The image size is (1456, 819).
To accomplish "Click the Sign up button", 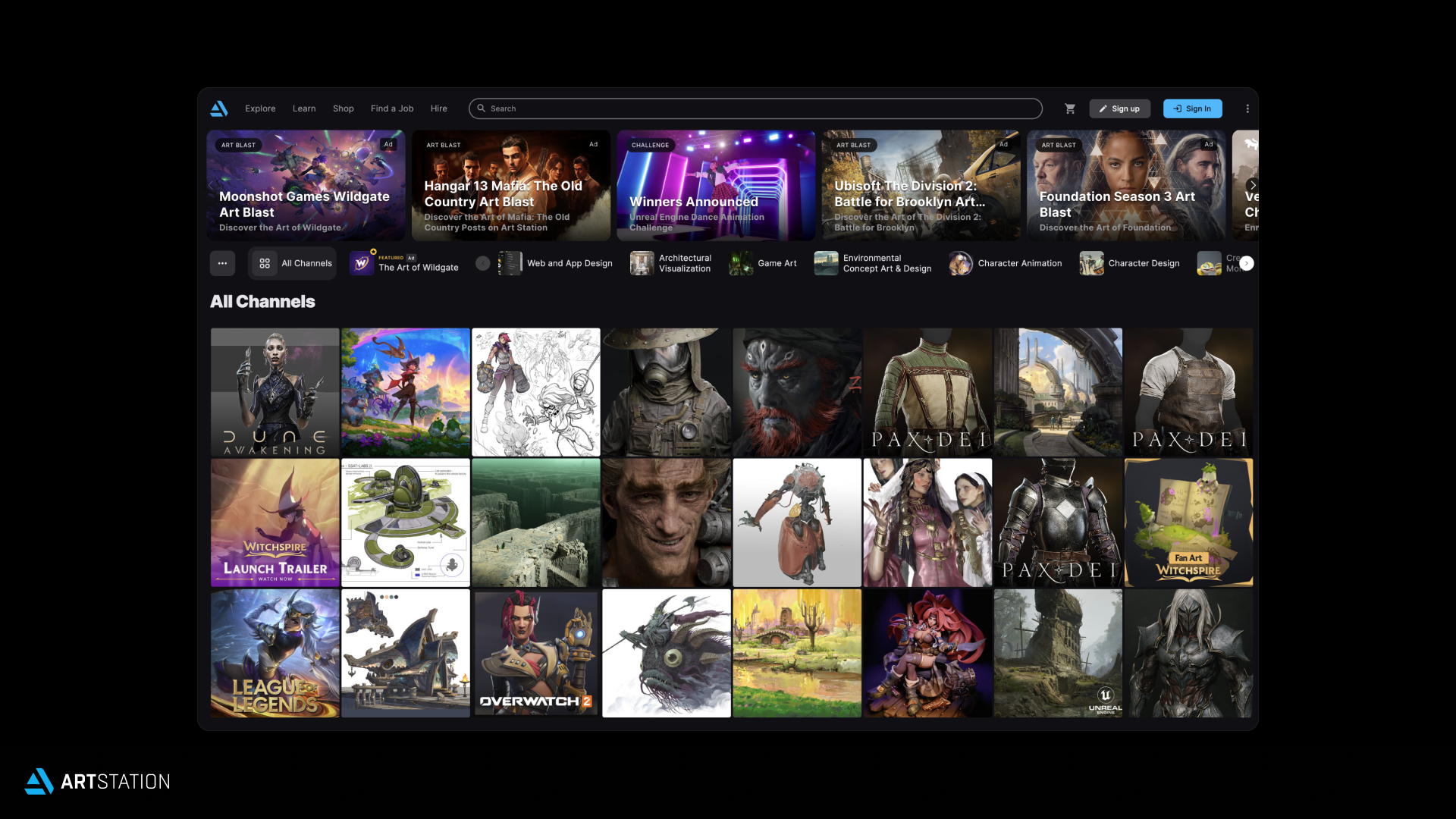I will [1119, 108].
